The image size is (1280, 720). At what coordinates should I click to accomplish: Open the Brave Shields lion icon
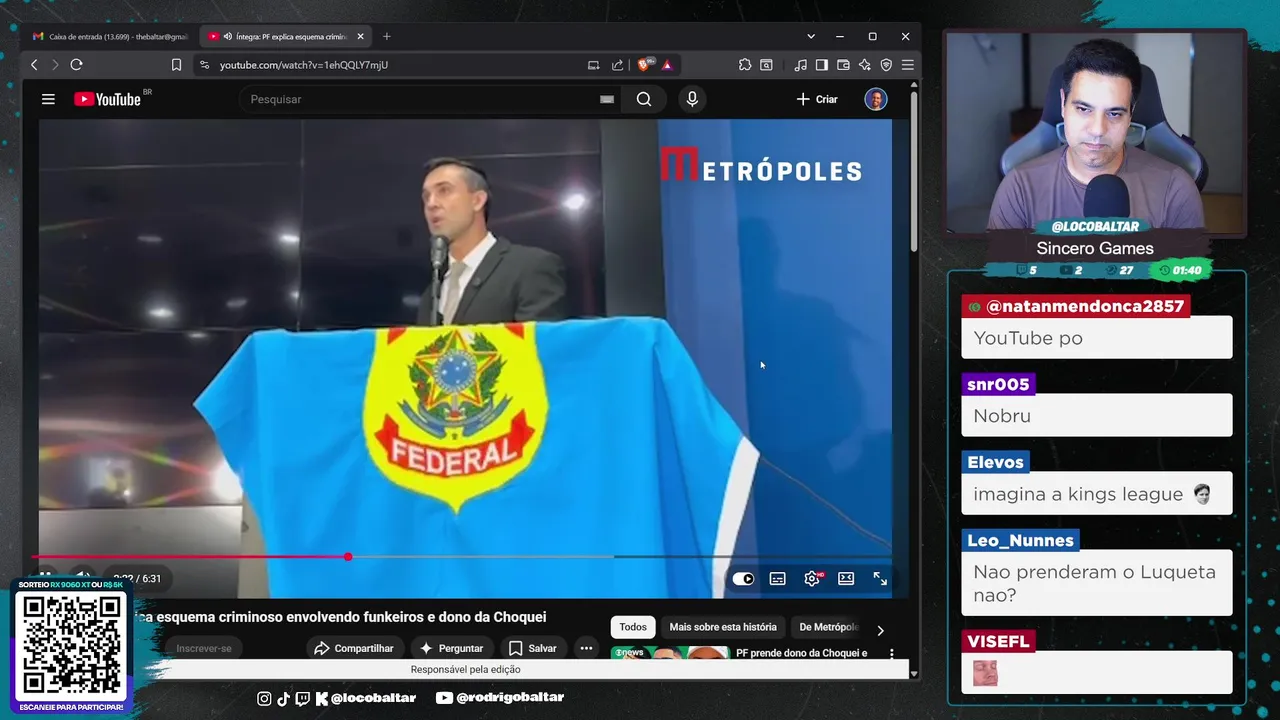pos(645,65)
